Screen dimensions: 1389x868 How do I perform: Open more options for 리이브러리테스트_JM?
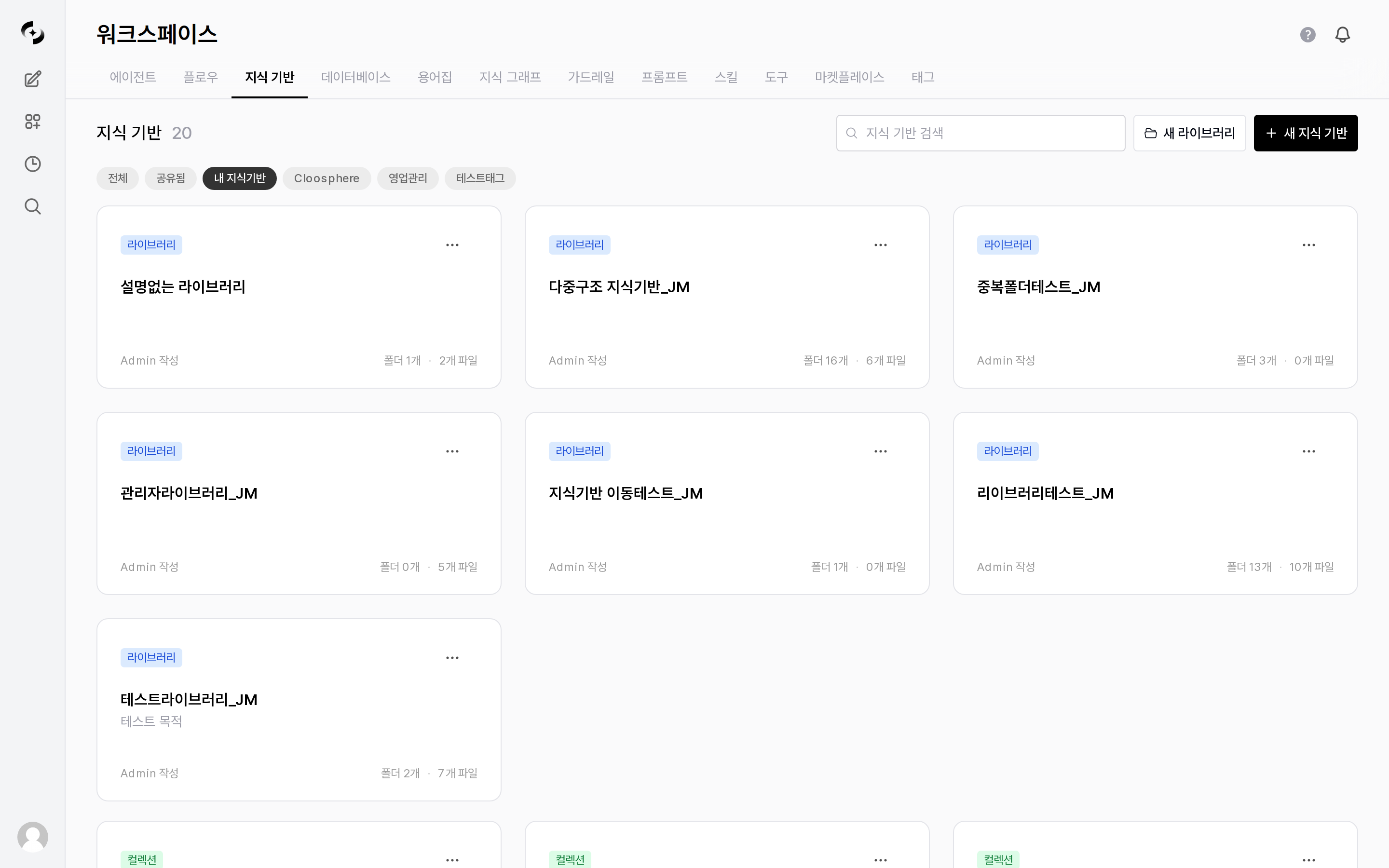pyautogui.click(x=1308, y=451)
